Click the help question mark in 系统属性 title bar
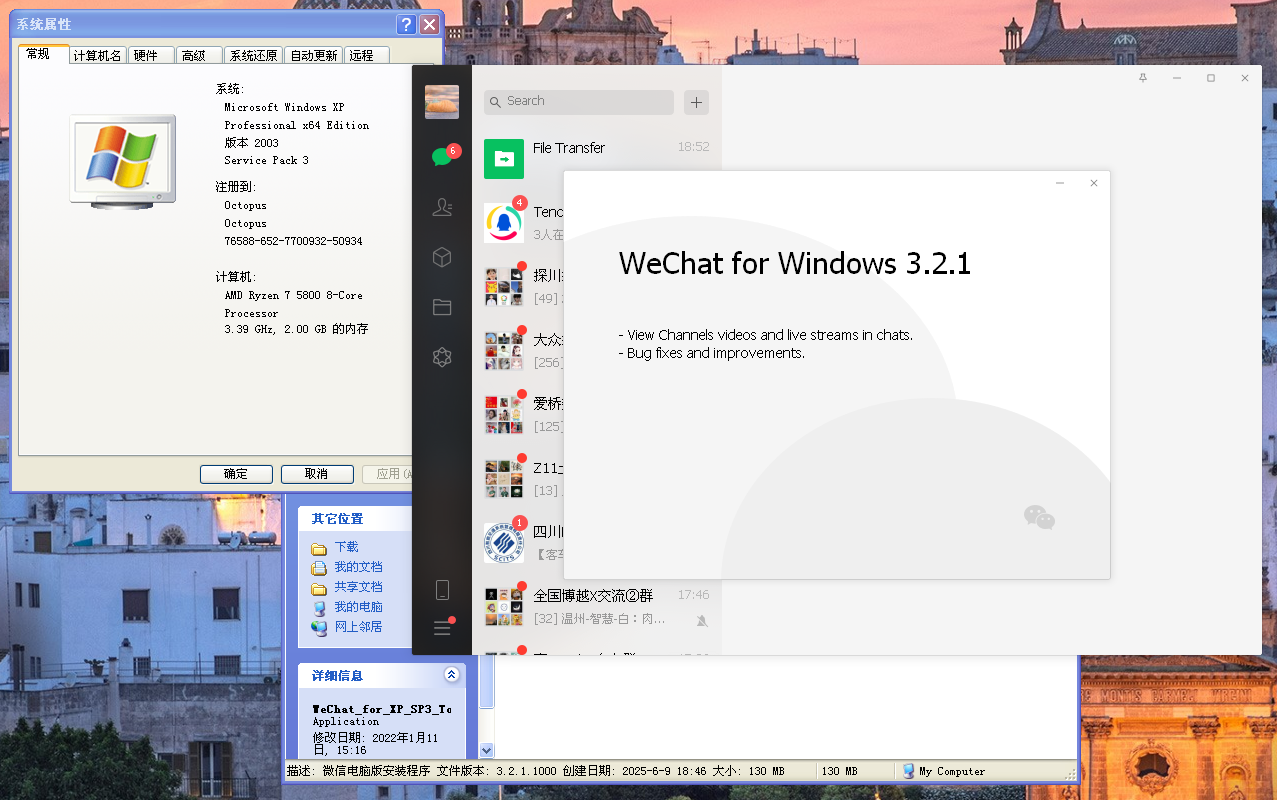 (x=406, y=25)
